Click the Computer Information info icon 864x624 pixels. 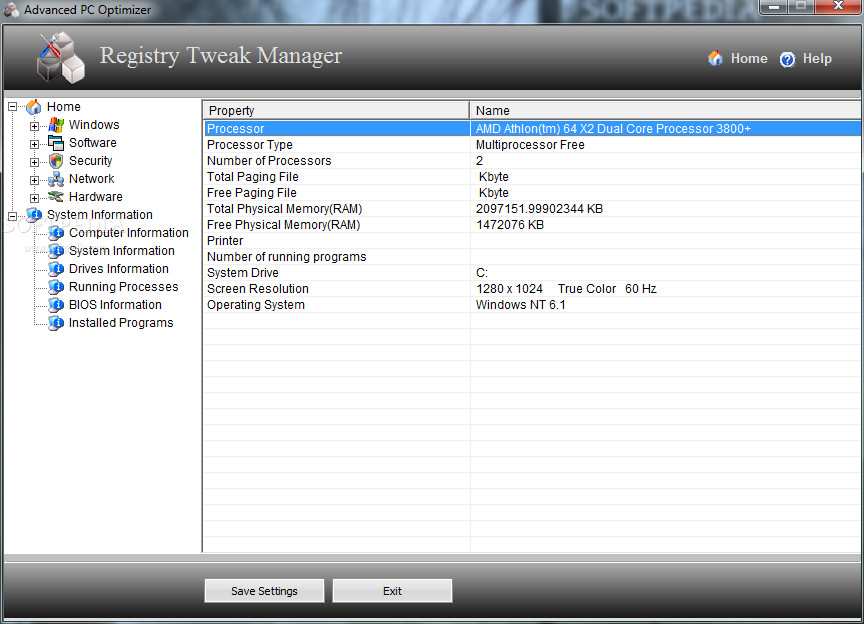coord(56,233)
